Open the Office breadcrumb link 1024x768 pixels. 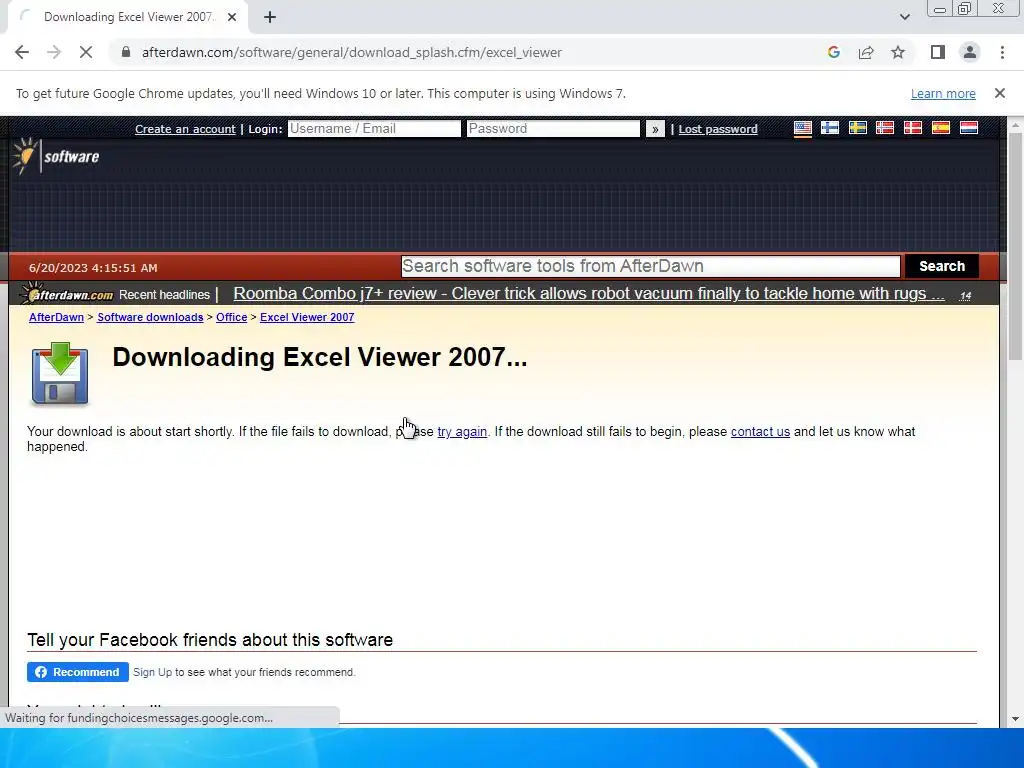pyautogui.click(x=231, y=317)
